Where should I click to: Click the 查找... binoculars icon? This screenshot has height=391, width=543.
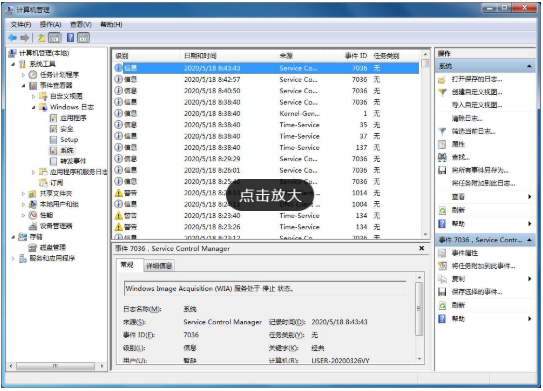[x=442, y=157]
